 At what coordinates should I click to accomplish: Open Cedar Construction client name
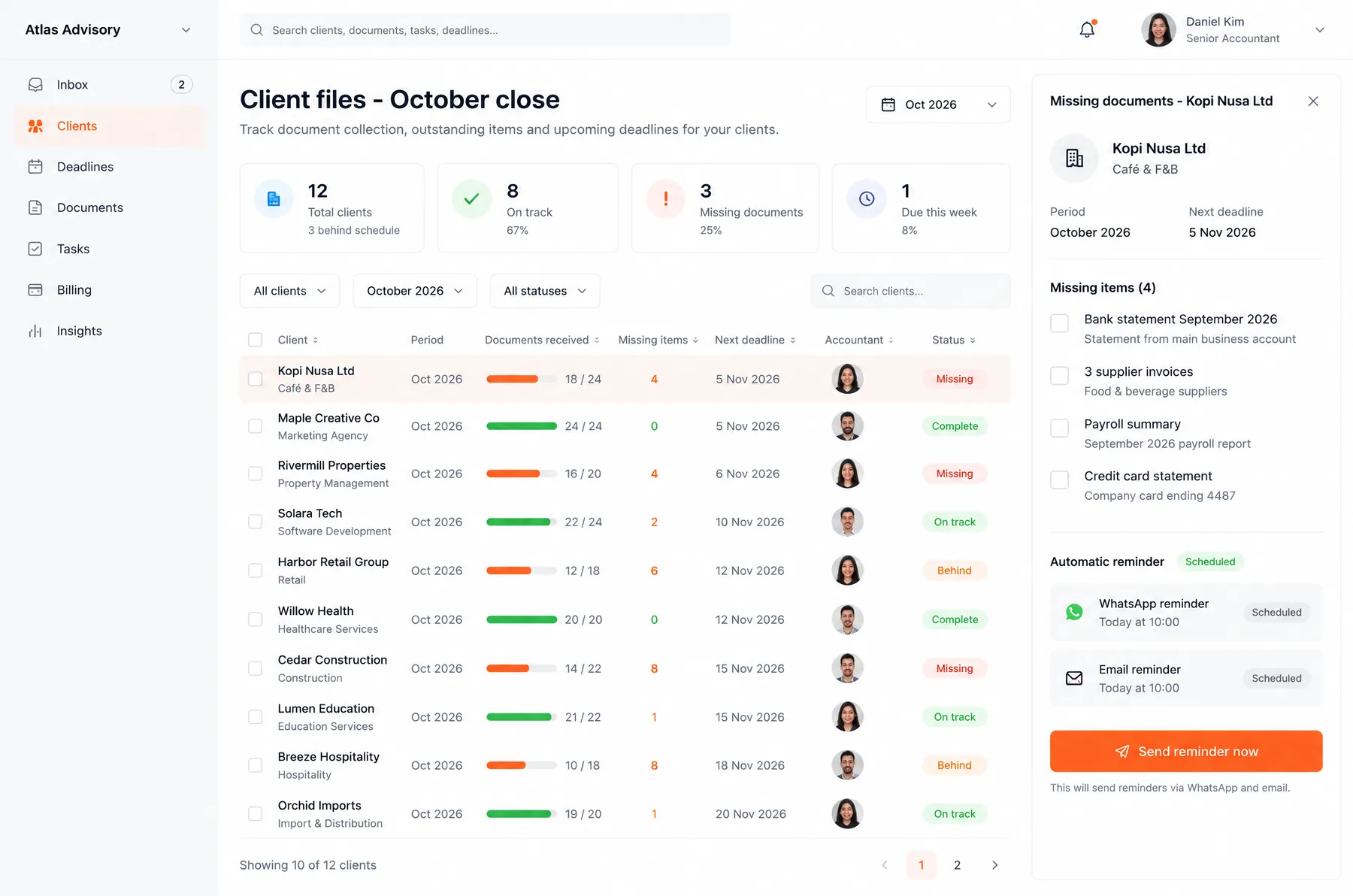[x=332, y=660]
